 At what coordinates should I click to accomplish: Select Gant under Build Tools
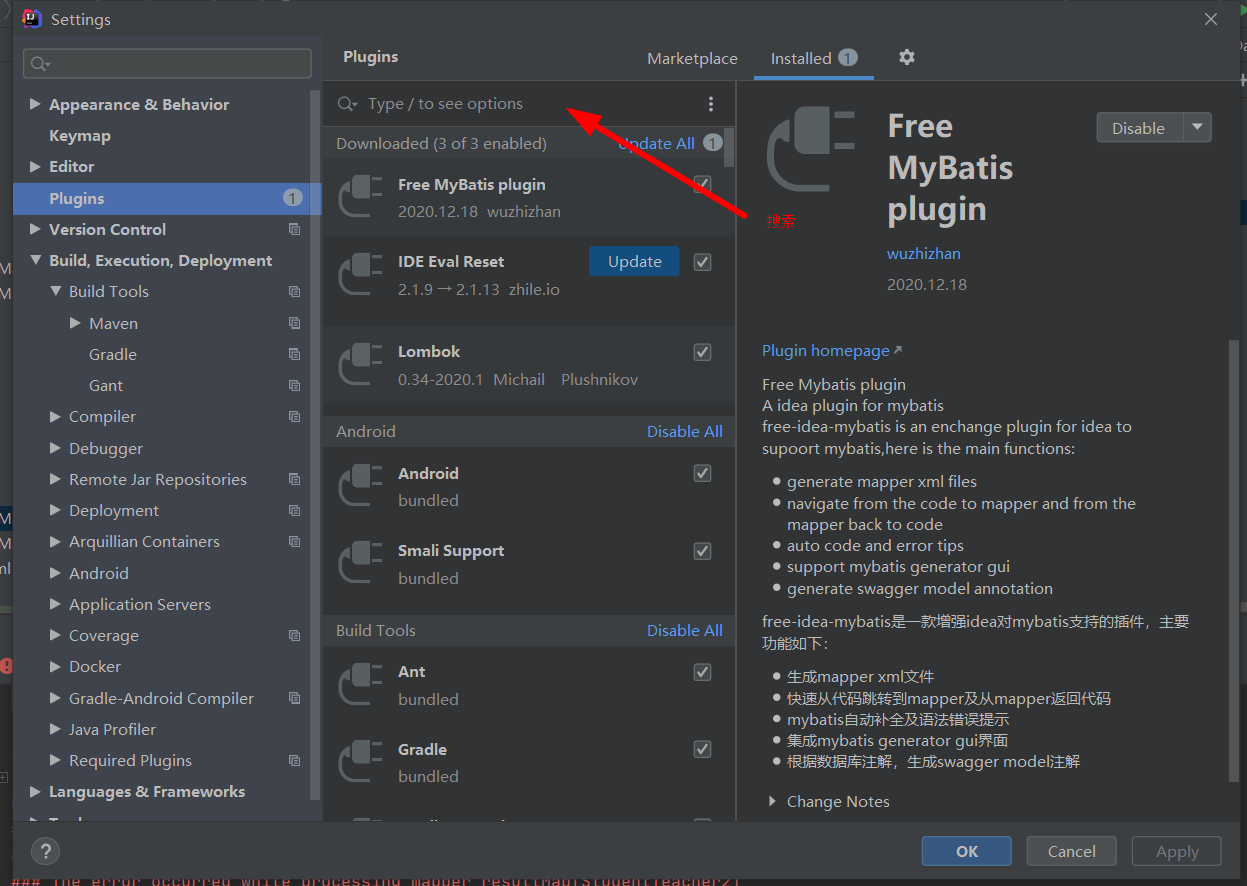point(106,385)
